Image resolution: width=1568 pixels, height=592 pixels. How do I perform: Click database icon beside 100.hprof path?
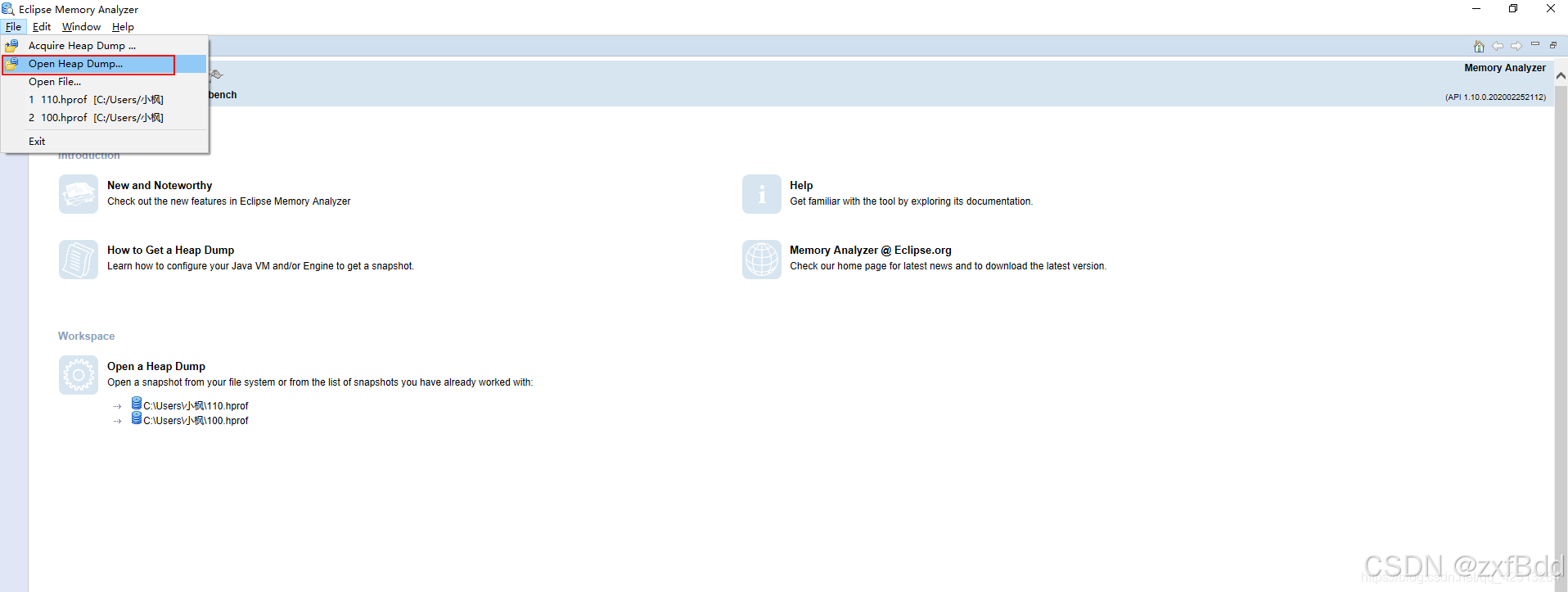137,418
